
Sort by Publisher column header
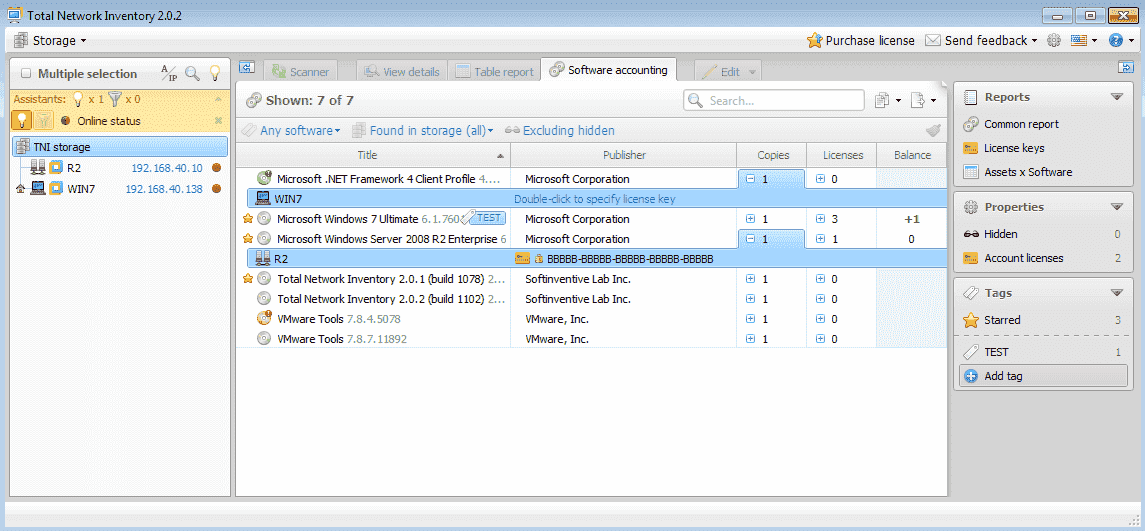624,155
